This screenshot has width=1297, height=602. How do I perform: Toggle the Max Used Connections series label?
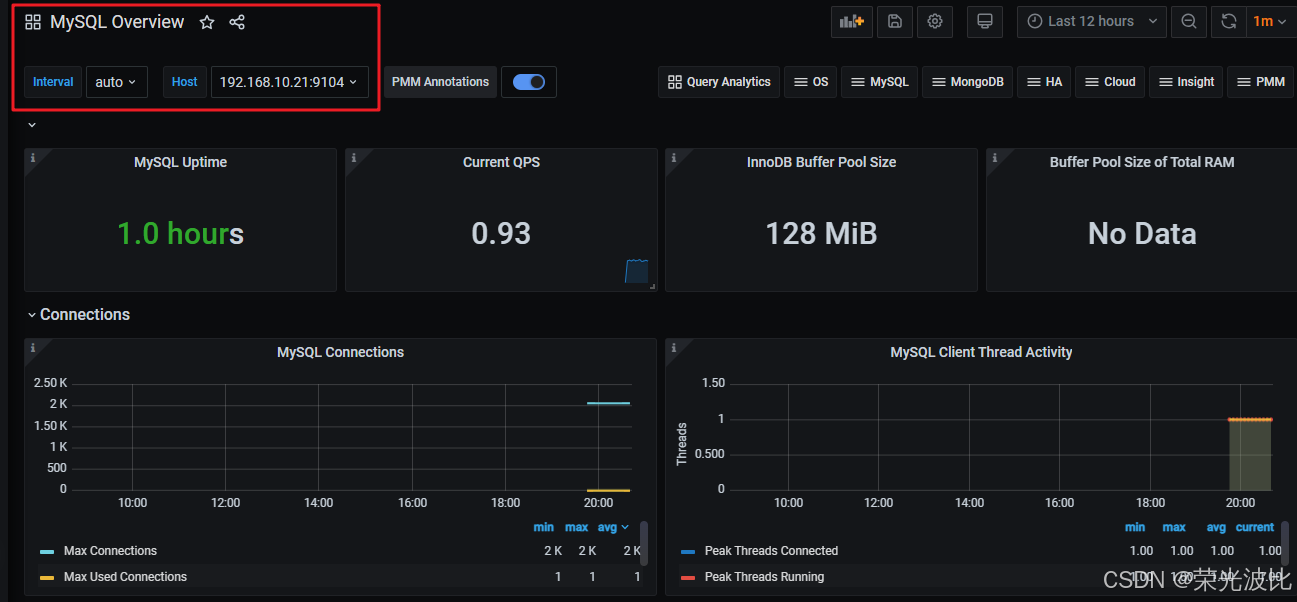(125, 577)
